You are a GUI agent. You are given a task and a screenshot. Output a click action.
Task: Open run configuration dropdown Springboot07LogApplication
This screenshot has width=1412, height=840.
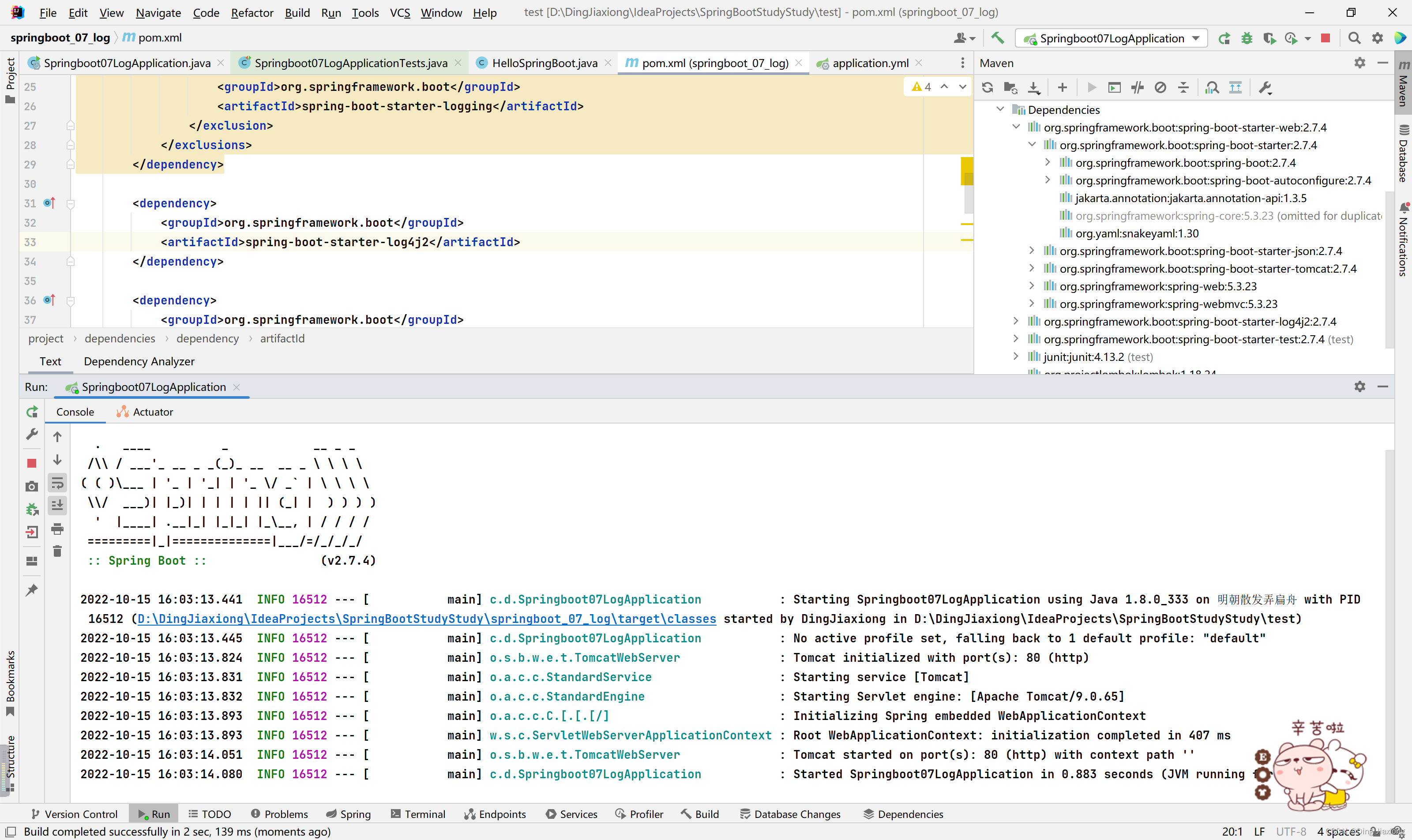click(1111, 38)
